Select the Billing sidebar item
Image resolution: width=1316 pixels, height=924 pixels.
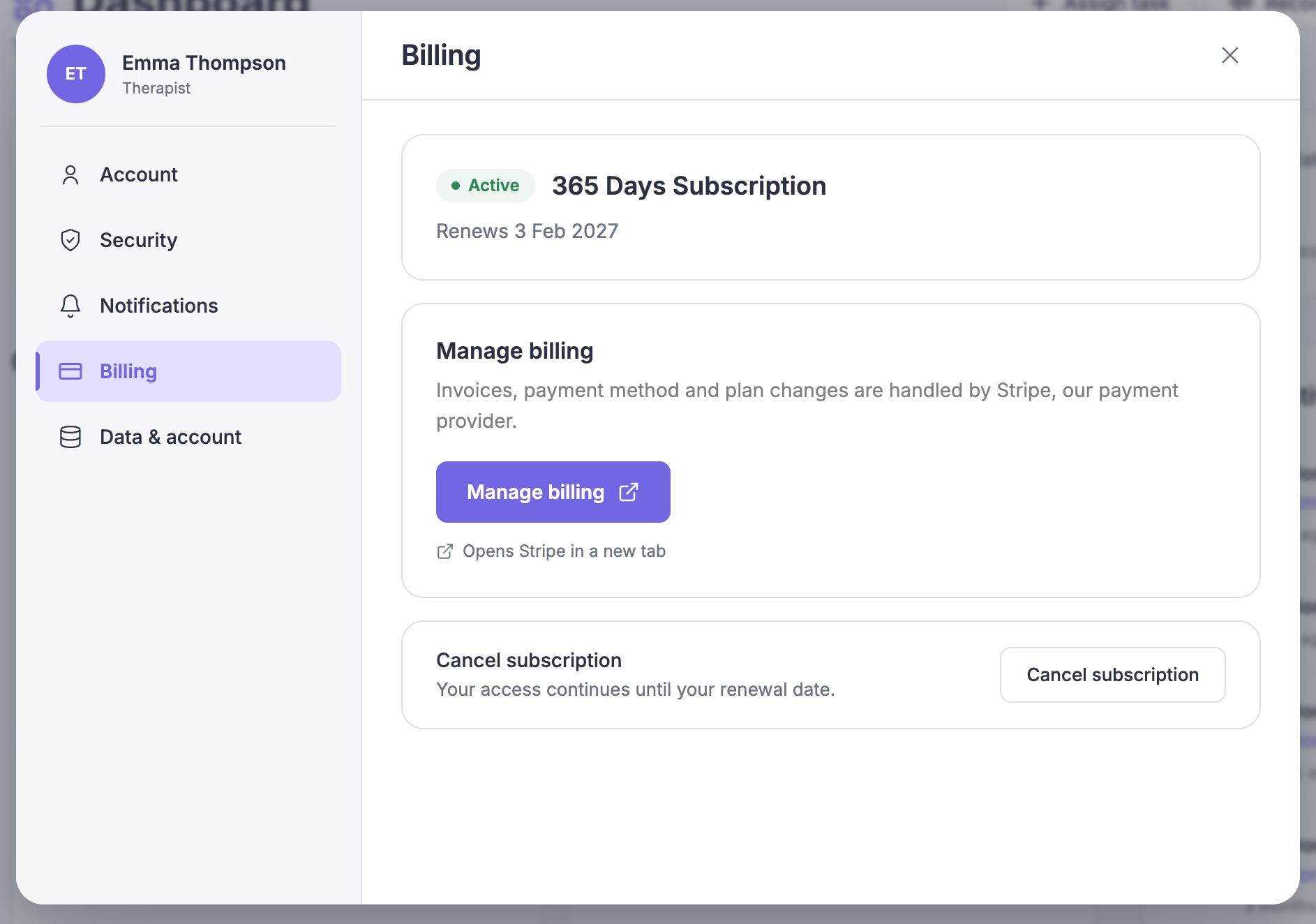click(x=188, y=371)
